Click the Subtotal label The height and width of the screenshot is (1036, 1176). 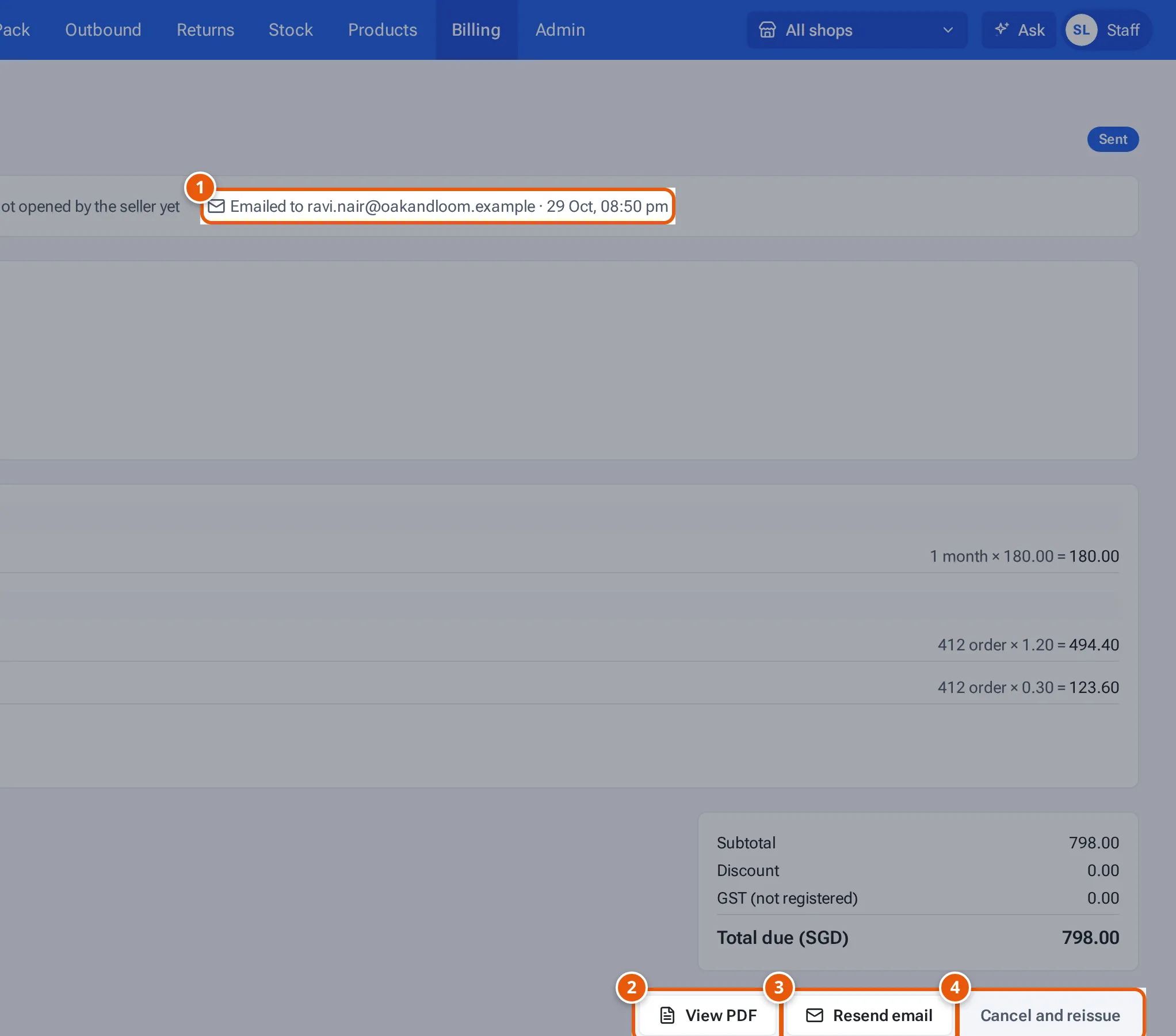(746, 843)
